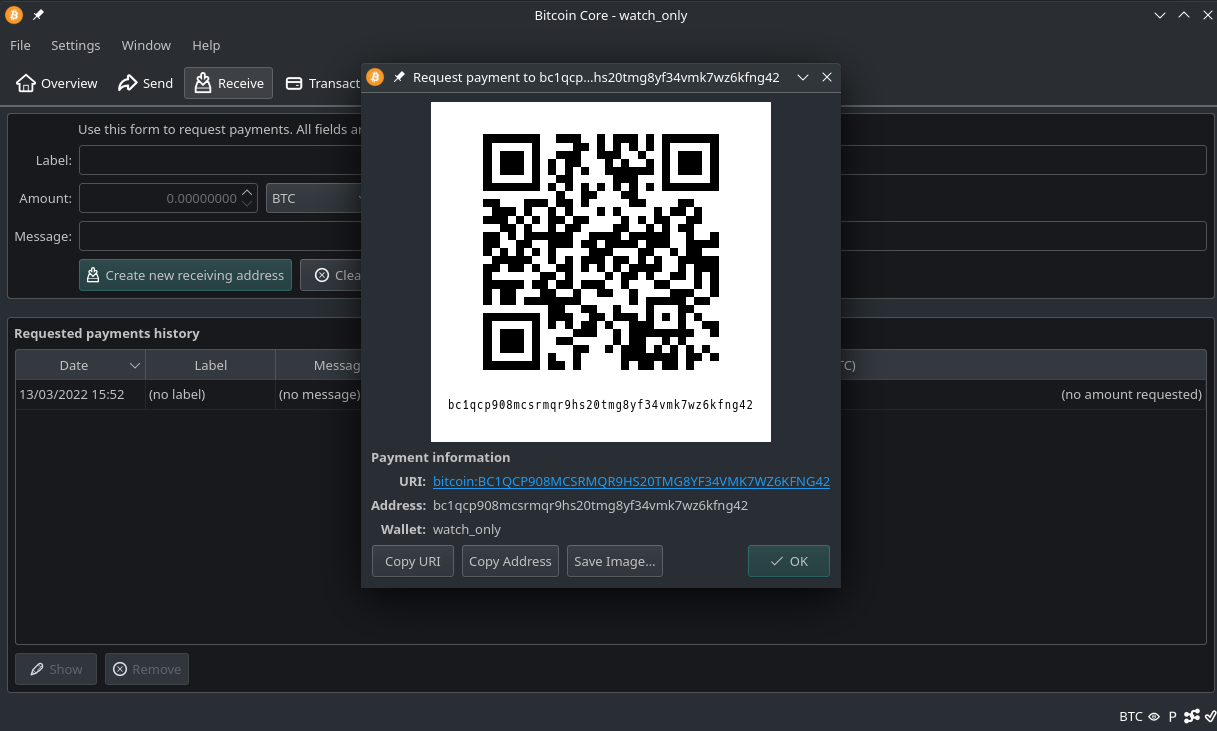Click the Copy URI button
This screenshot has width=1217, height=731.
click(413, 561)
